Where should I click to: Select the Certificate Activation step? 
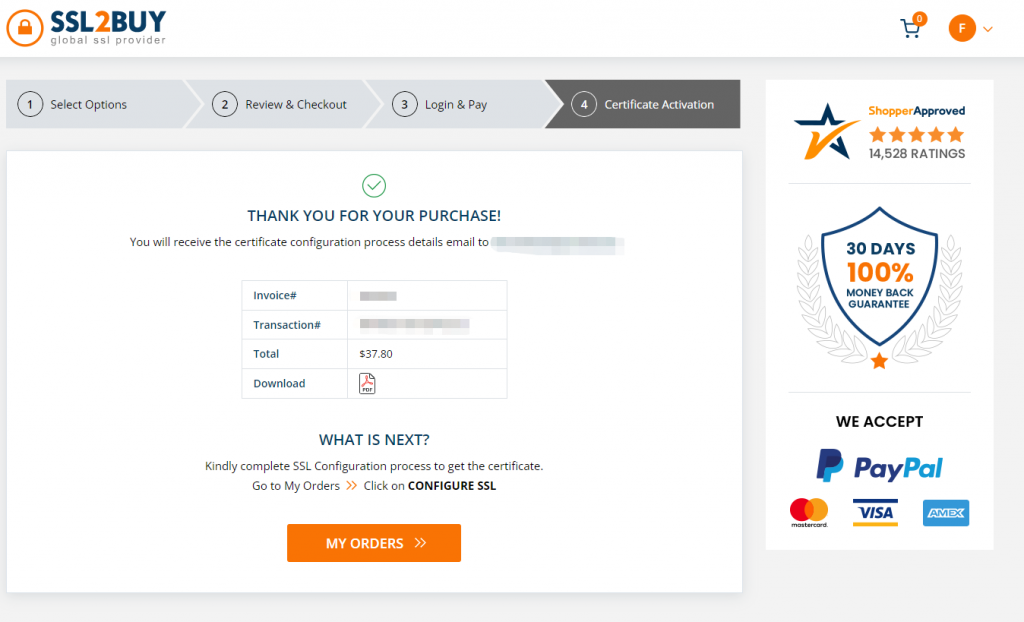coord(647,104)
